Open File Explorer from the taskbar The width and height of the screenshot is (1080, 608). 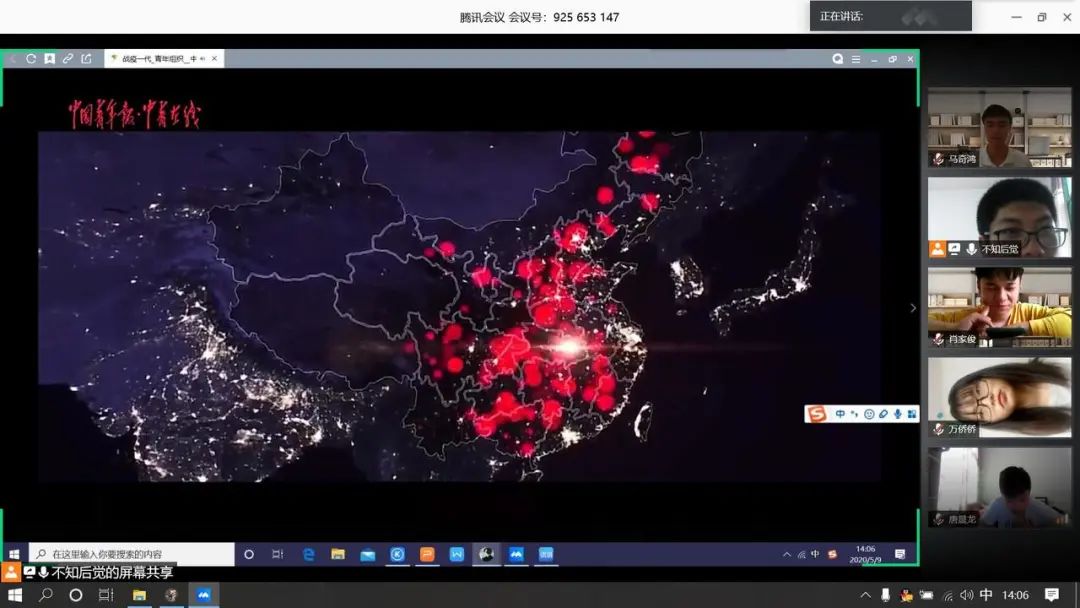coord(139,595)
